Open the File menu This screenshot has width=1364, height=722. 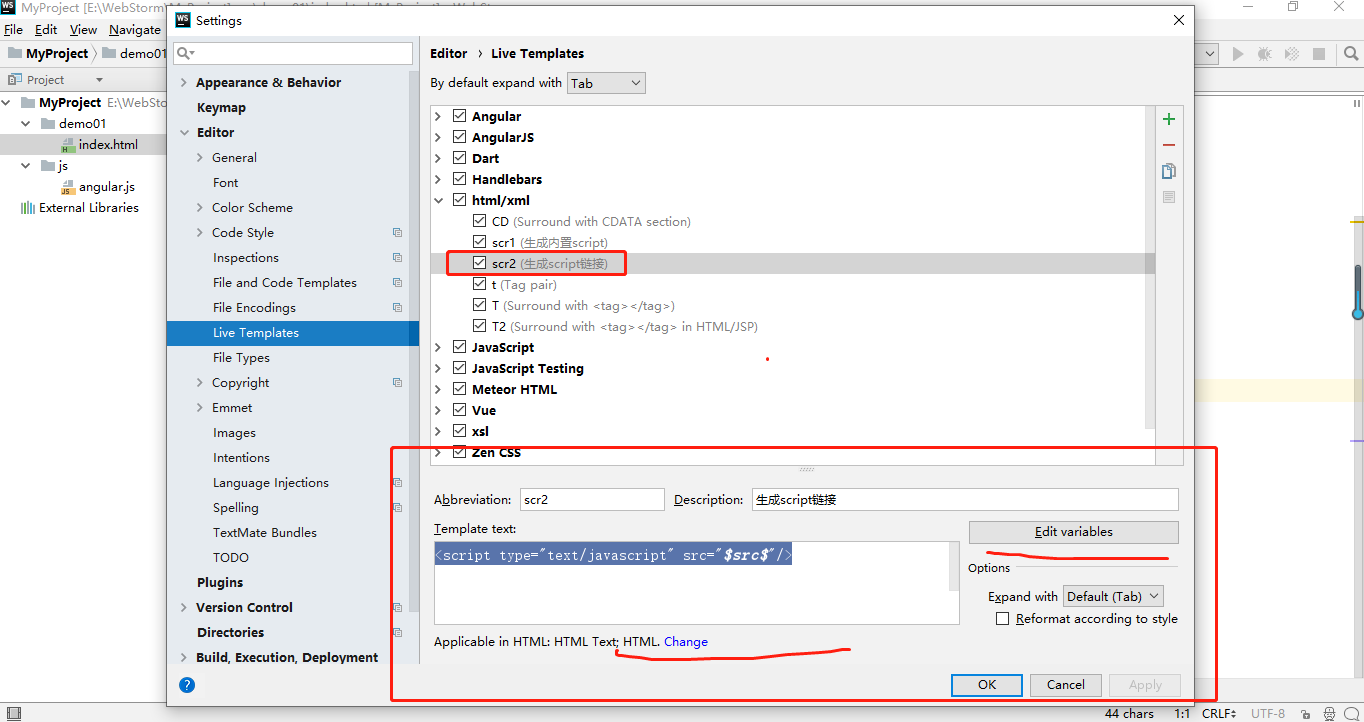coord(13,30)
